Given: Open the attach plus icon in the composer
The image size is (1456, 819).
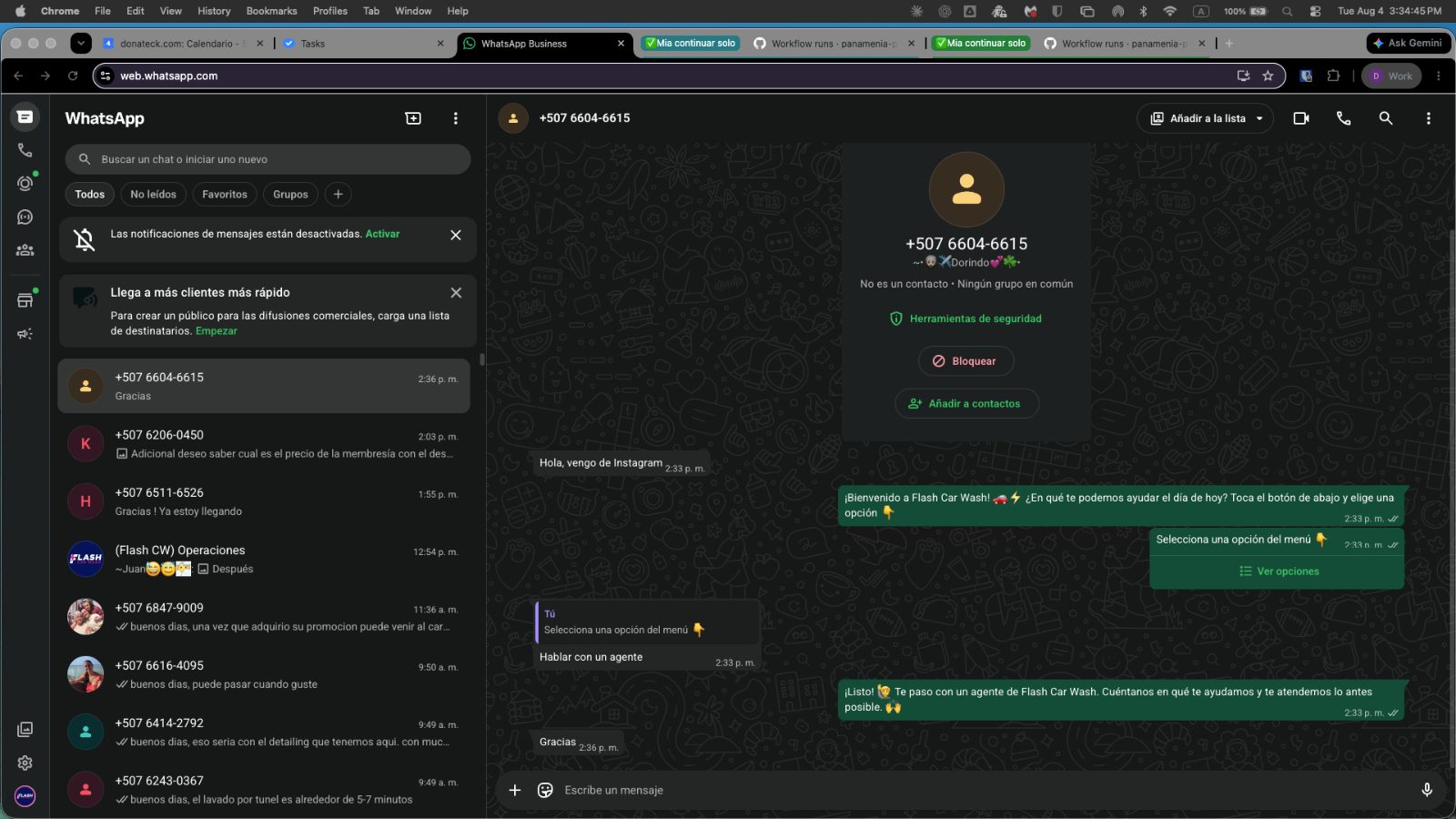Looking at the screenshot, I should point(515,790).
